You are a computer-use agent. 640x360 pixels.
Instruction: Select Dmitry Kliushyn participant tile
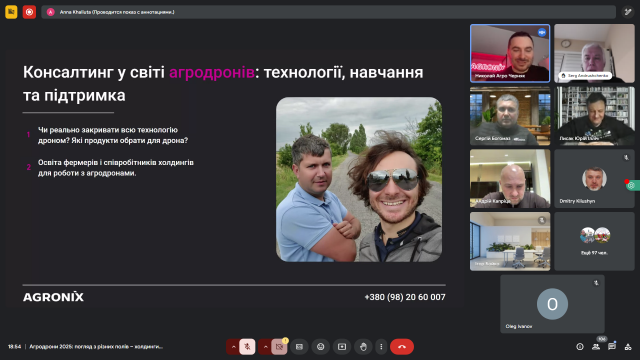pos(594,178)
